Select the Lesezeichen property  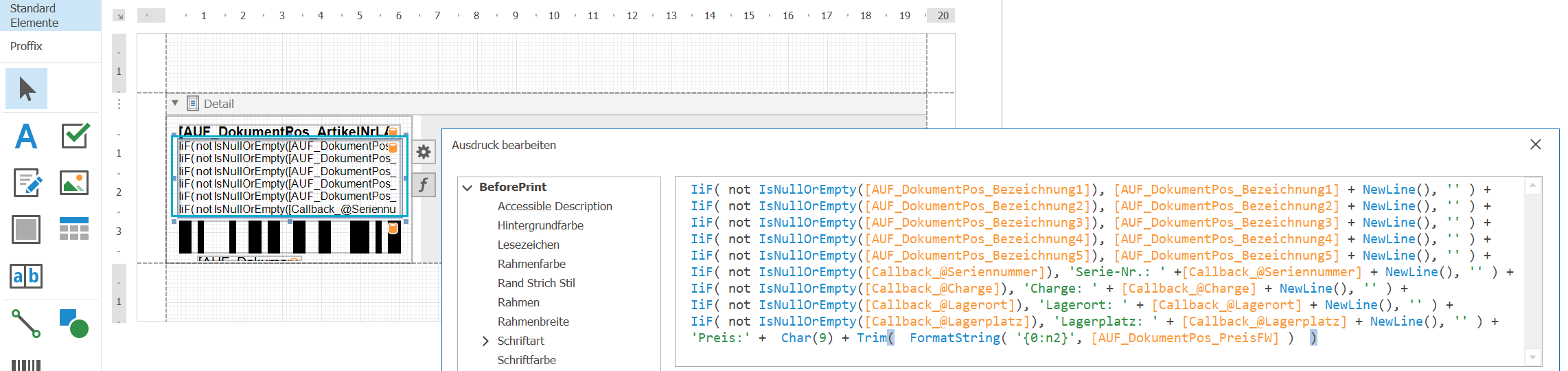click(x=528, y=245)
